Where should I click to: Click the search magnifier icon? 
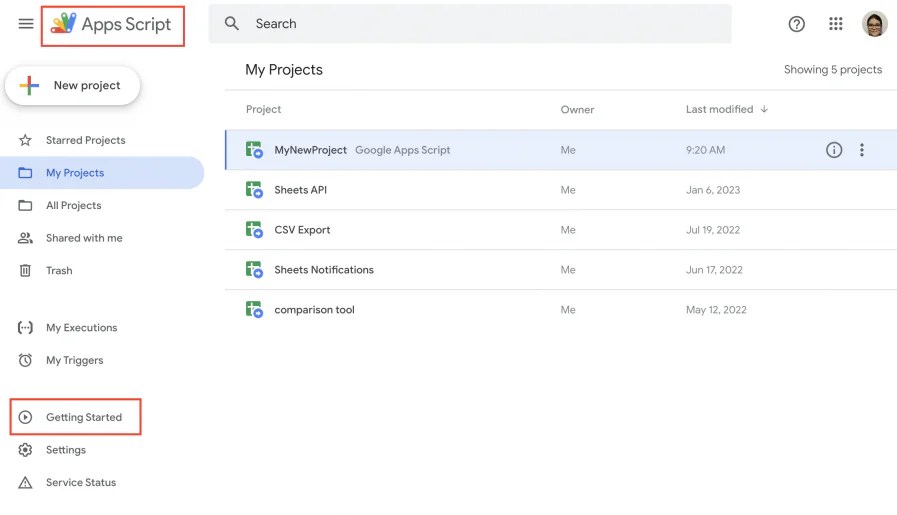click(232, 24)
